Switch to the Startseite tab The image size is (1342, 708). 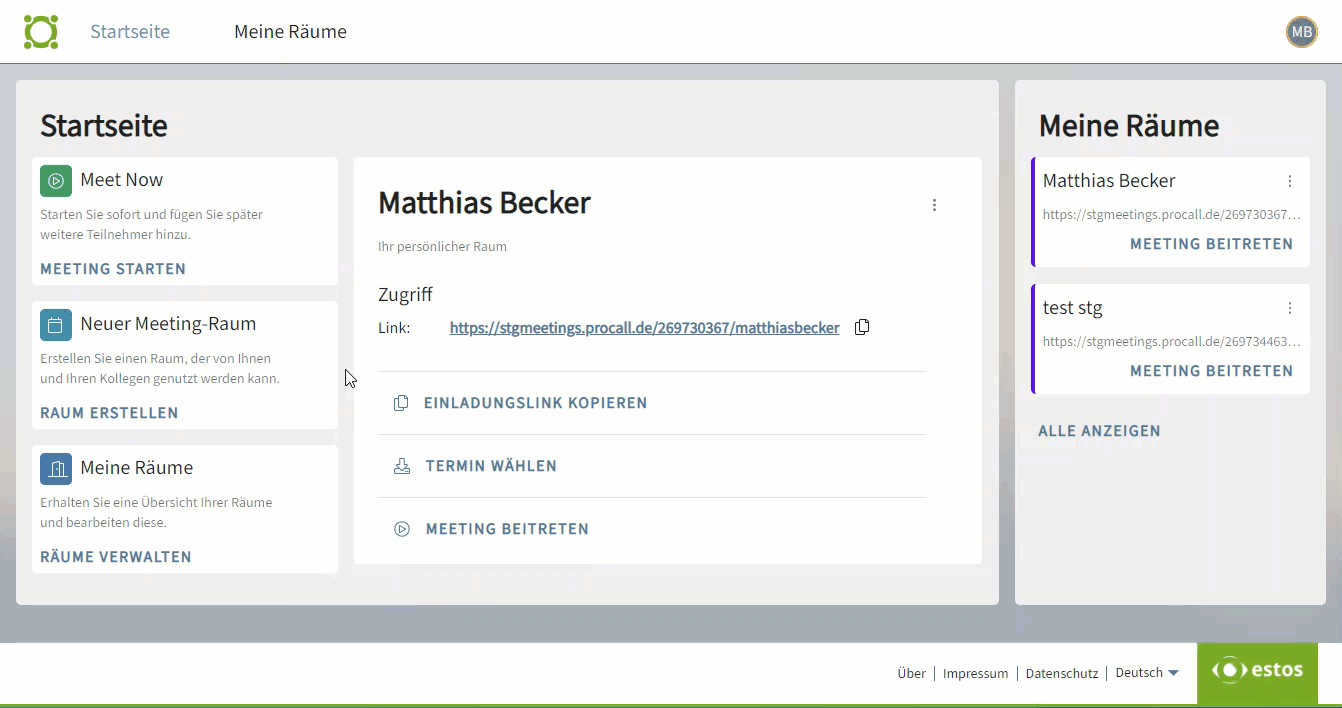pos(130,32)
